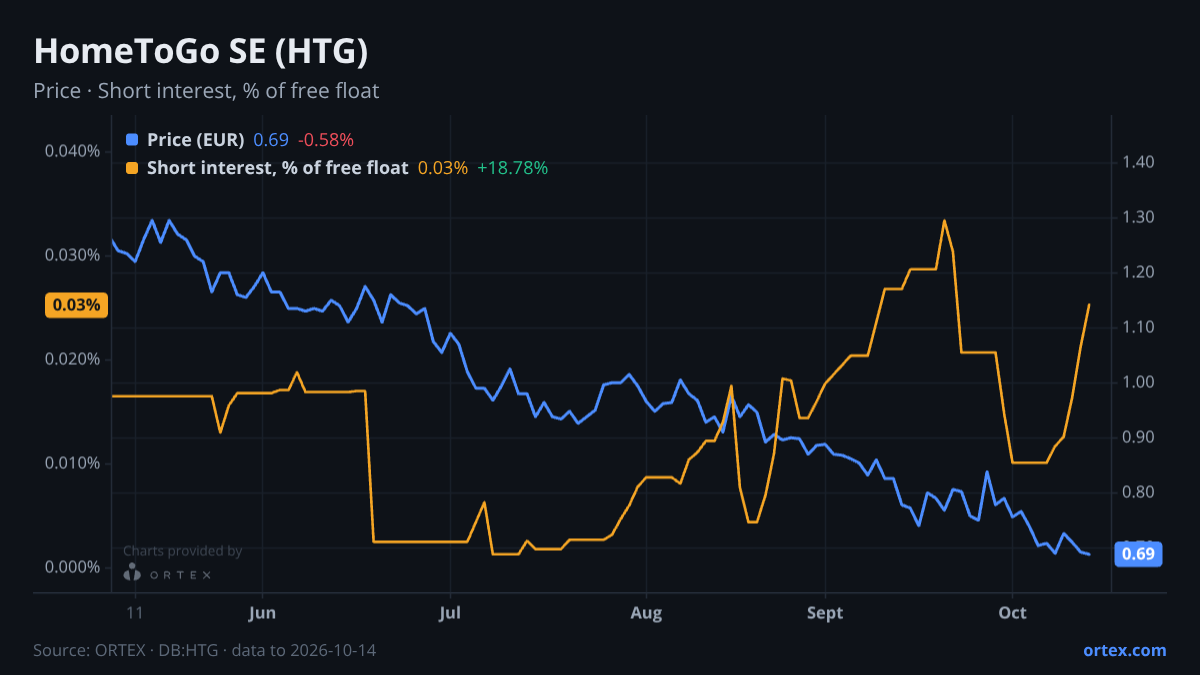Click the Sept x-axis label
Screen dimensions: 1200x675
tap(825, 613)
